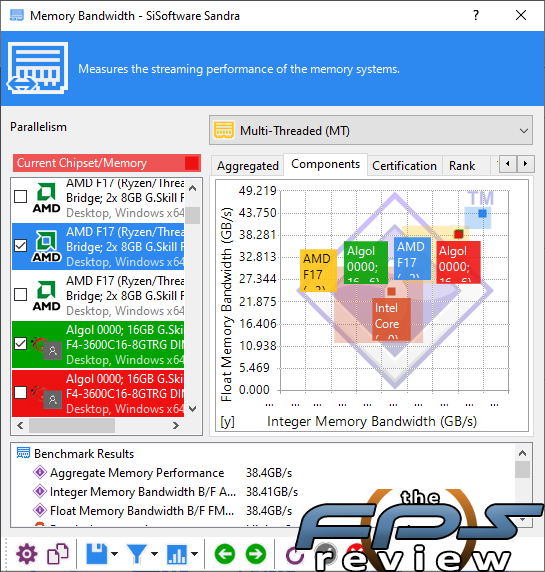Click the Integer Memory Bandwidth diamond icon

coord(40,491)
